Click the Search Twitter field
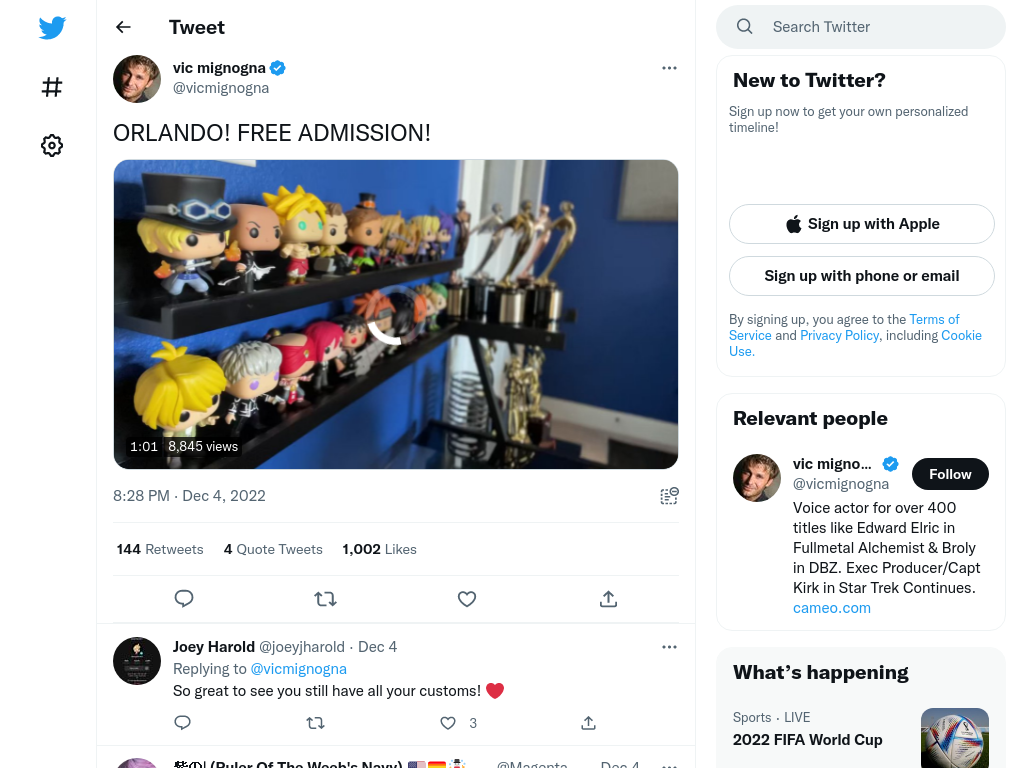 pyautogui.click(x=861, y=27)
